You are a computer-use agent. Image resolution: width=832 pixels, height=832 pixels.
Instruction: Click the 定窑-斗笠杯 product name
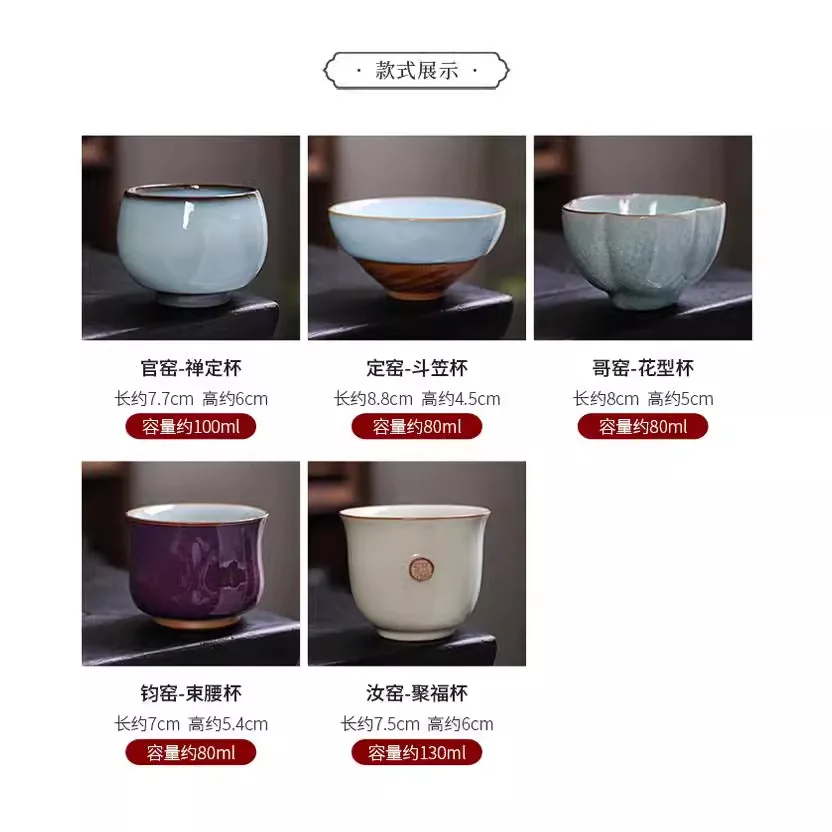point(417,368)
